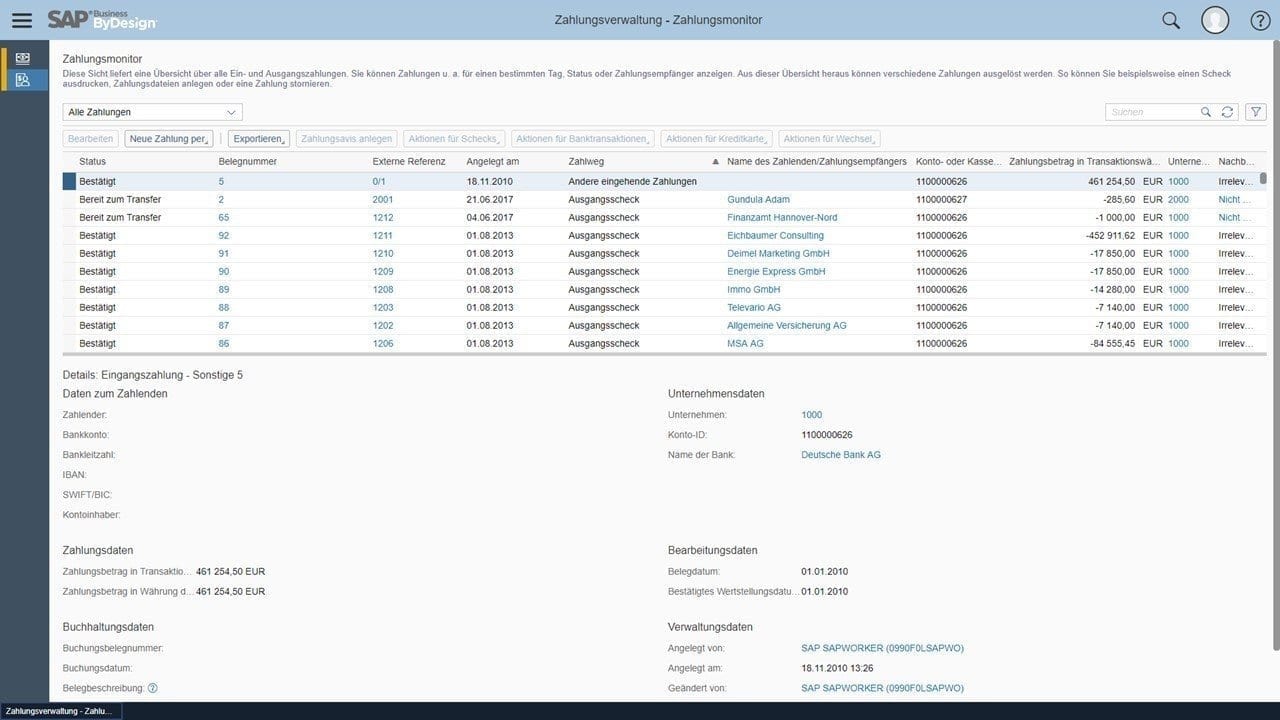Click the Bearbeiten button

click(91, 139)
